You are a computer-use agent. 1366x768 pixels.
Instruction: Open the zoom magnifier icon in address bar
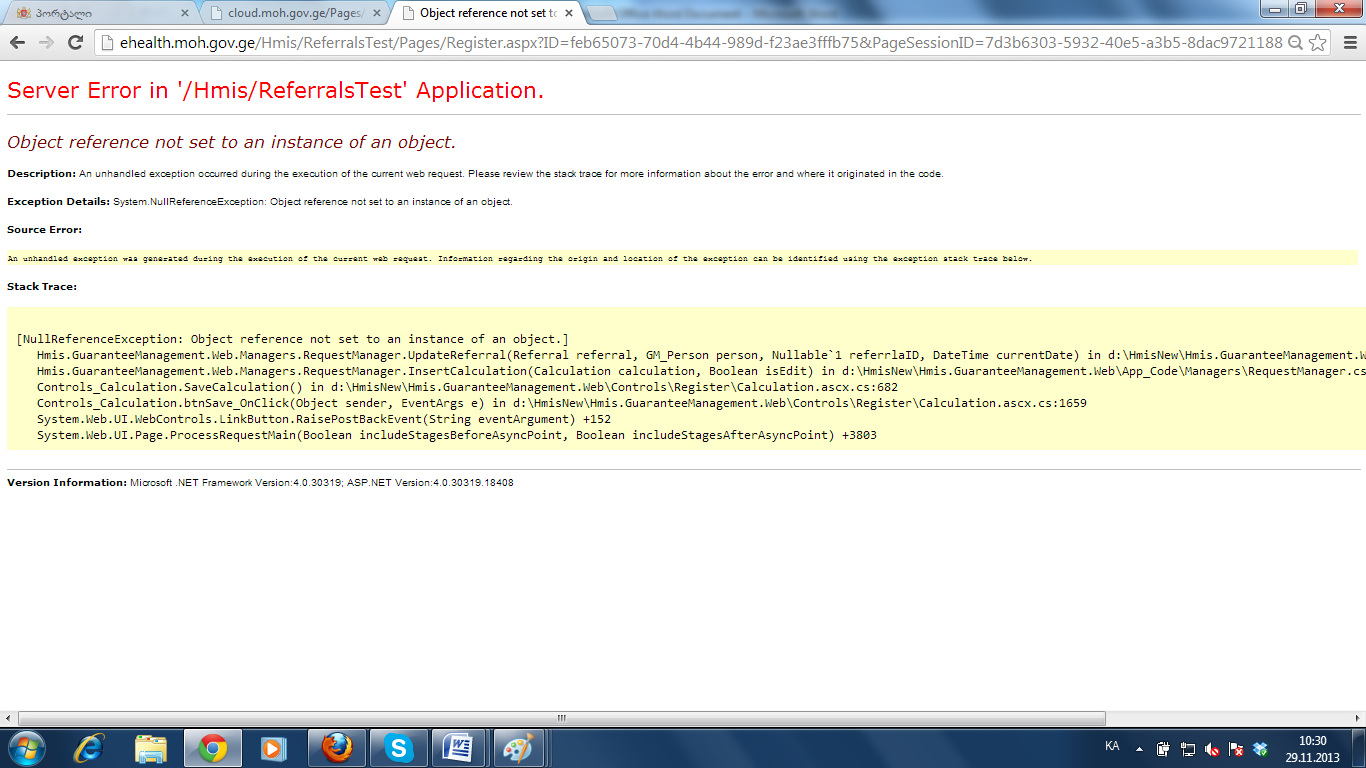1295,43
